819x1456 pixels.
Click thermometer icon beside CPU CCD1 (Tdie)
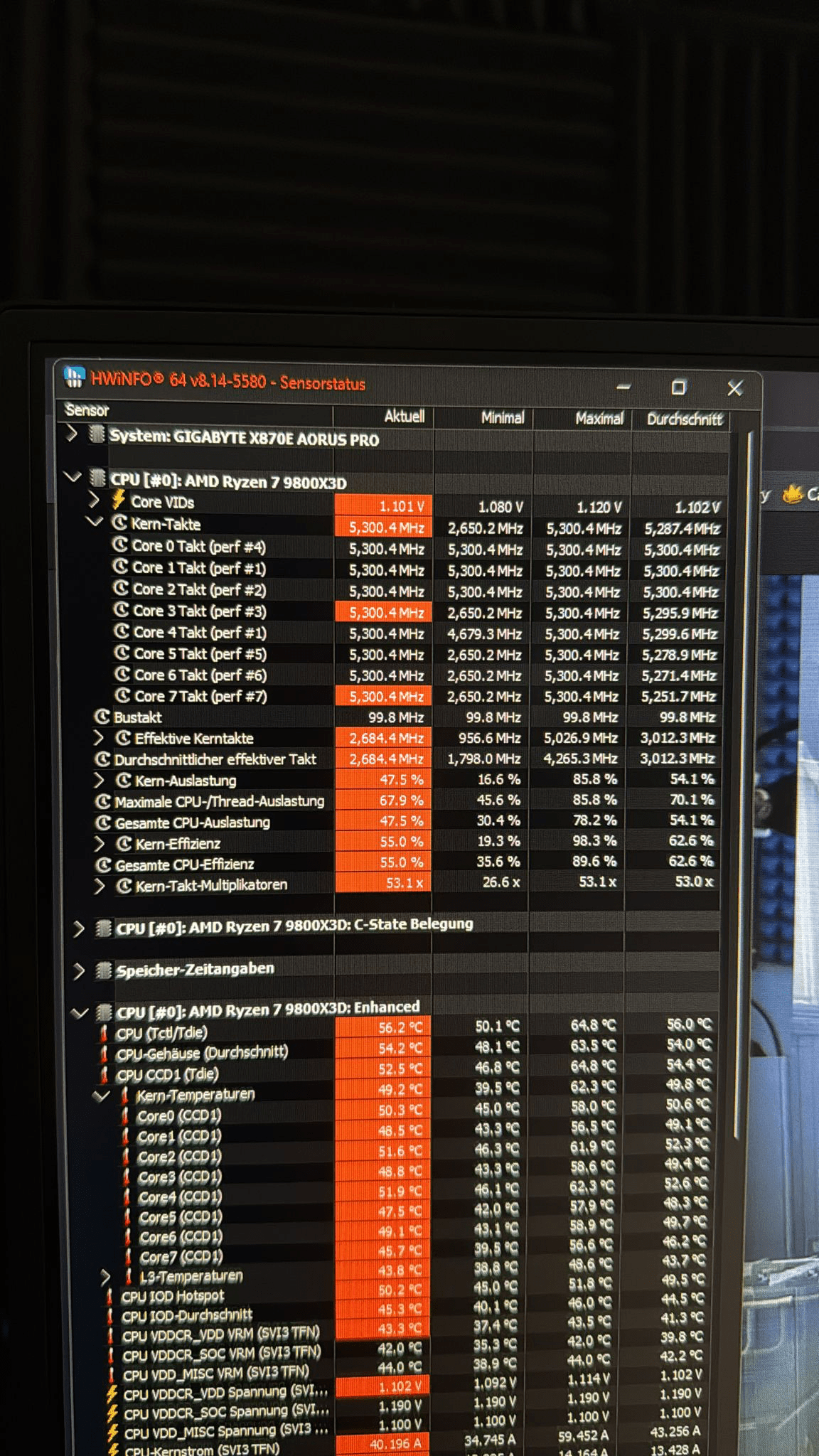click(x=105, y=1074)
